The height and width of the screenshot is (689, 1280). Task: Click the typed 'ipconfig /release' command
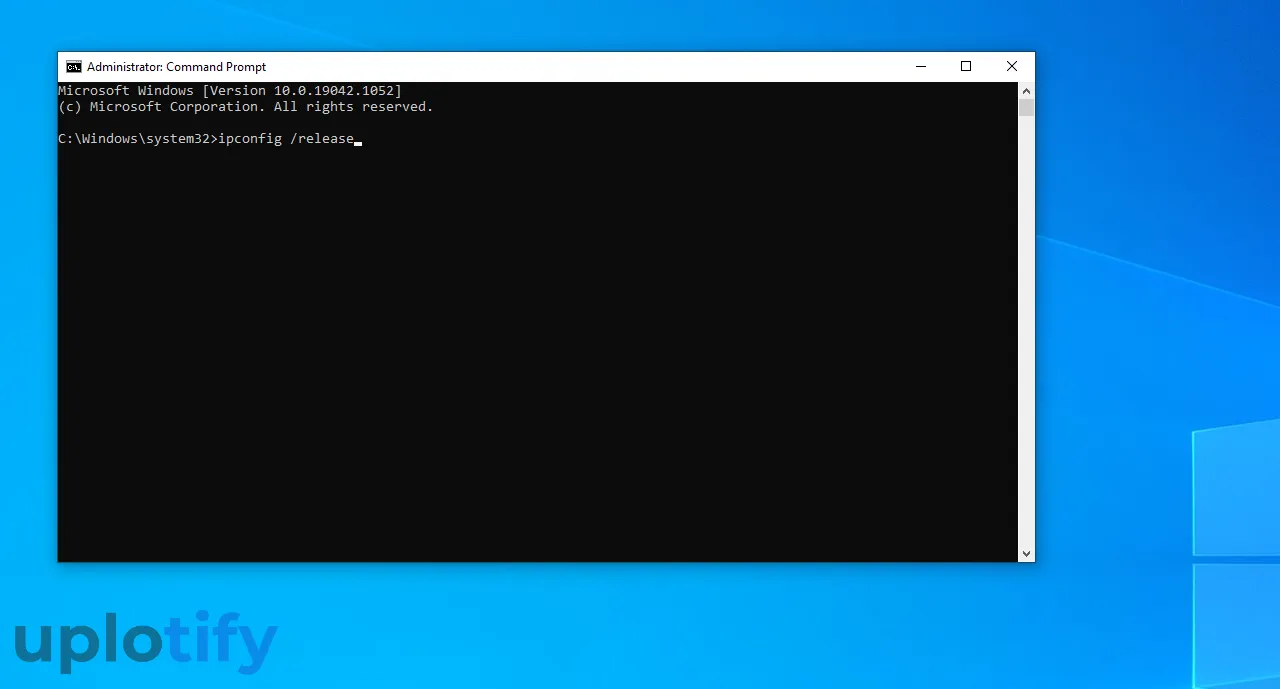pos(286,139)
